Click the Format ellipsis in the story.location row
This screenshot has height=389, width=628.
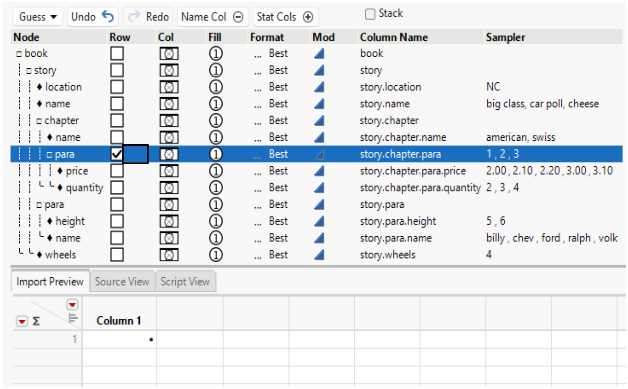(x=258, y=89)
